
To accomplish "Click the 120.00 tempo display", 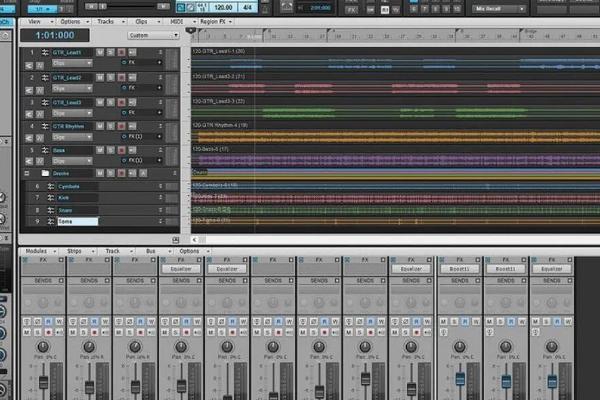I will [x=223, y=7].
